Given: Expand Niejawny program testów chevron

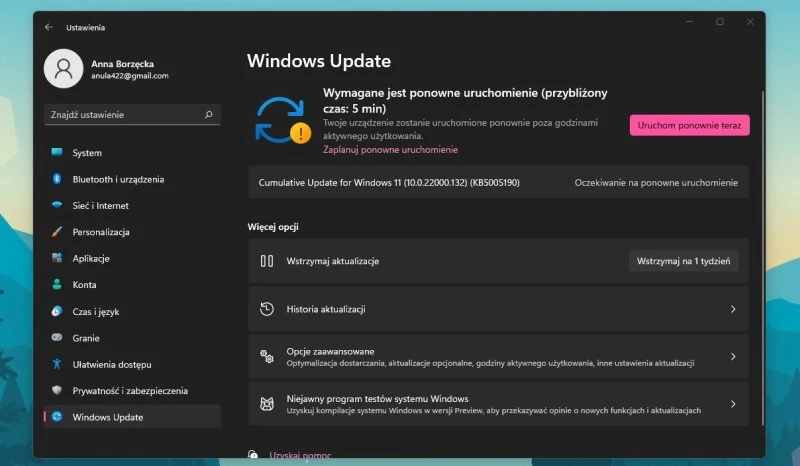Looking at the screenshot, I should pos(733,404).
